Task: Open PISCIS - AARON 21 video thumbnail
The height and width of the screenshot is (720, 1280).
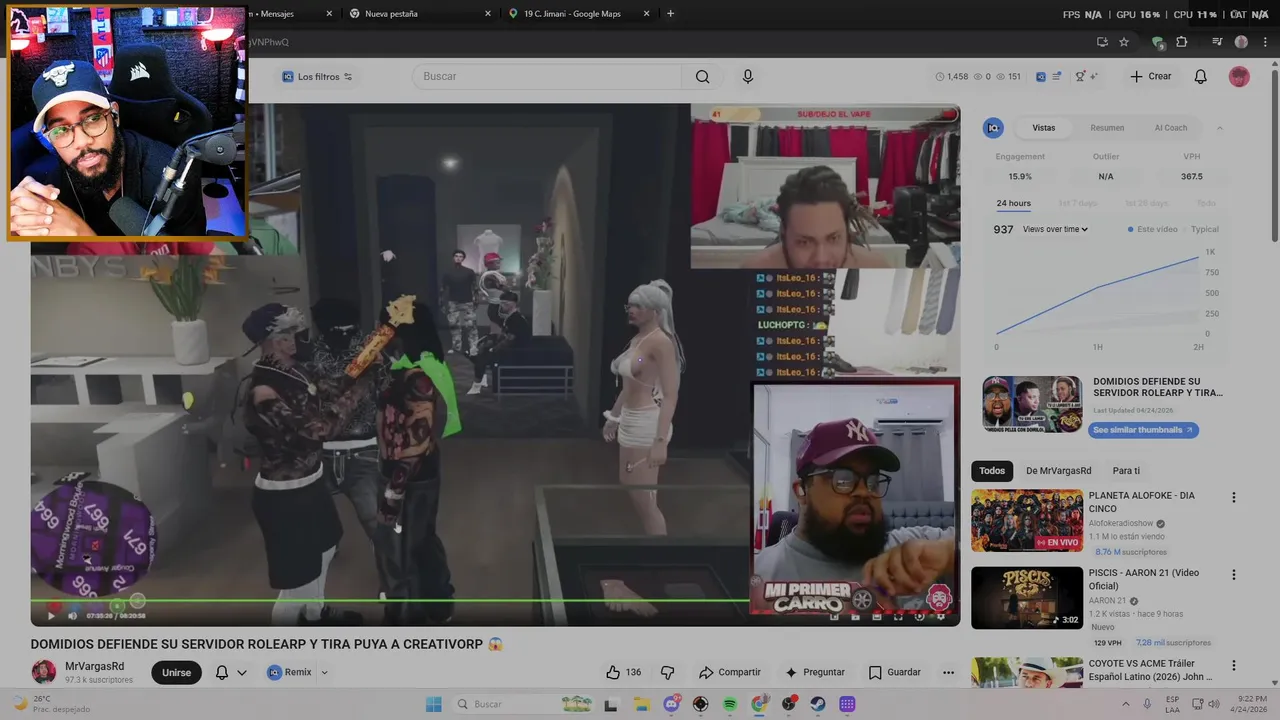Action: tap(1027, 598)
